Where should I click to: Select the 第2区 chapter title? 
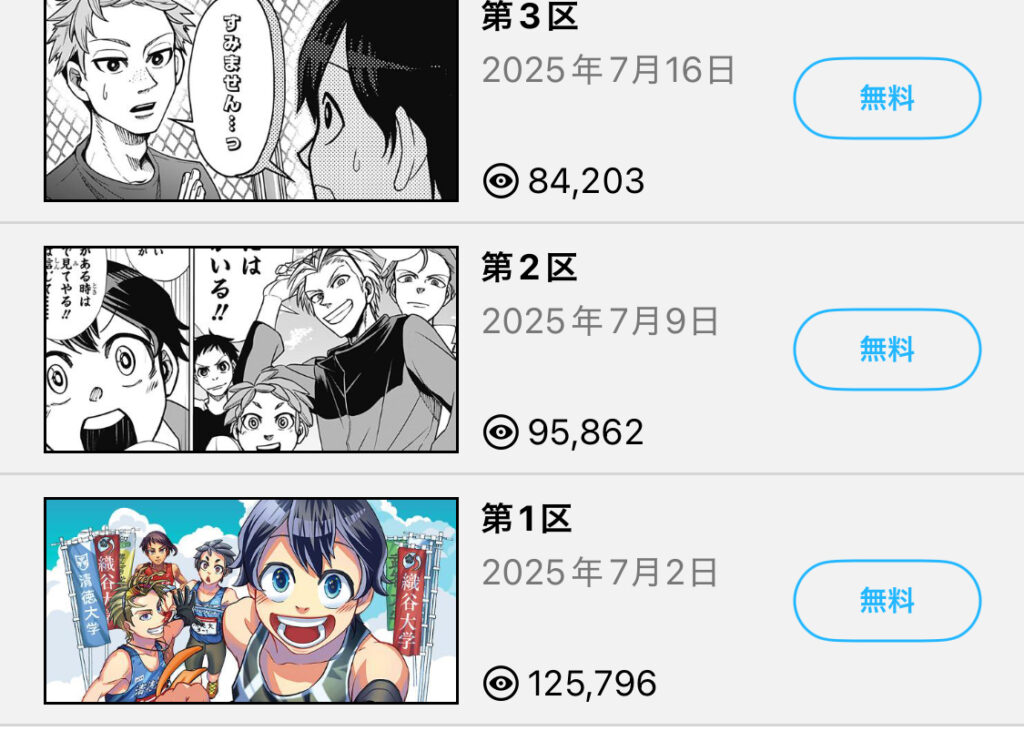click(x=530, y=268)
